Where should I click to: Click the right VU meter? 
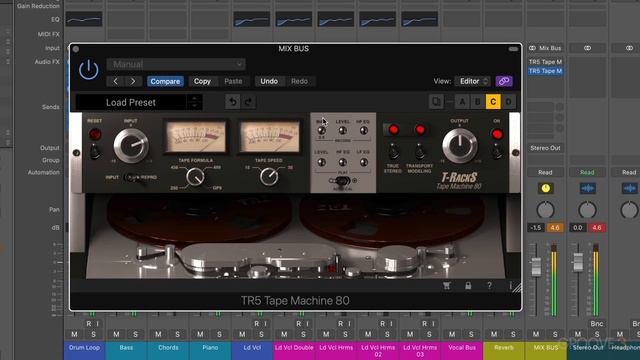point(269,136)
